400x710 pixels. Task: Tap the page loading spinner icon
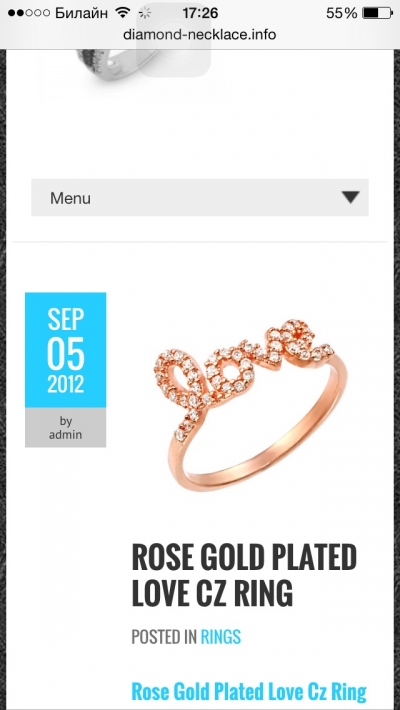coord(144,13)
